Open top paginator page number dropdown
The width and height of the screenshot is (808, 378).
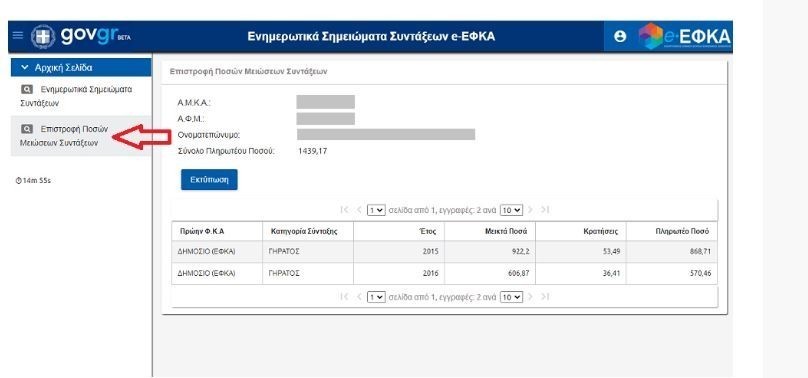[376, 210]
